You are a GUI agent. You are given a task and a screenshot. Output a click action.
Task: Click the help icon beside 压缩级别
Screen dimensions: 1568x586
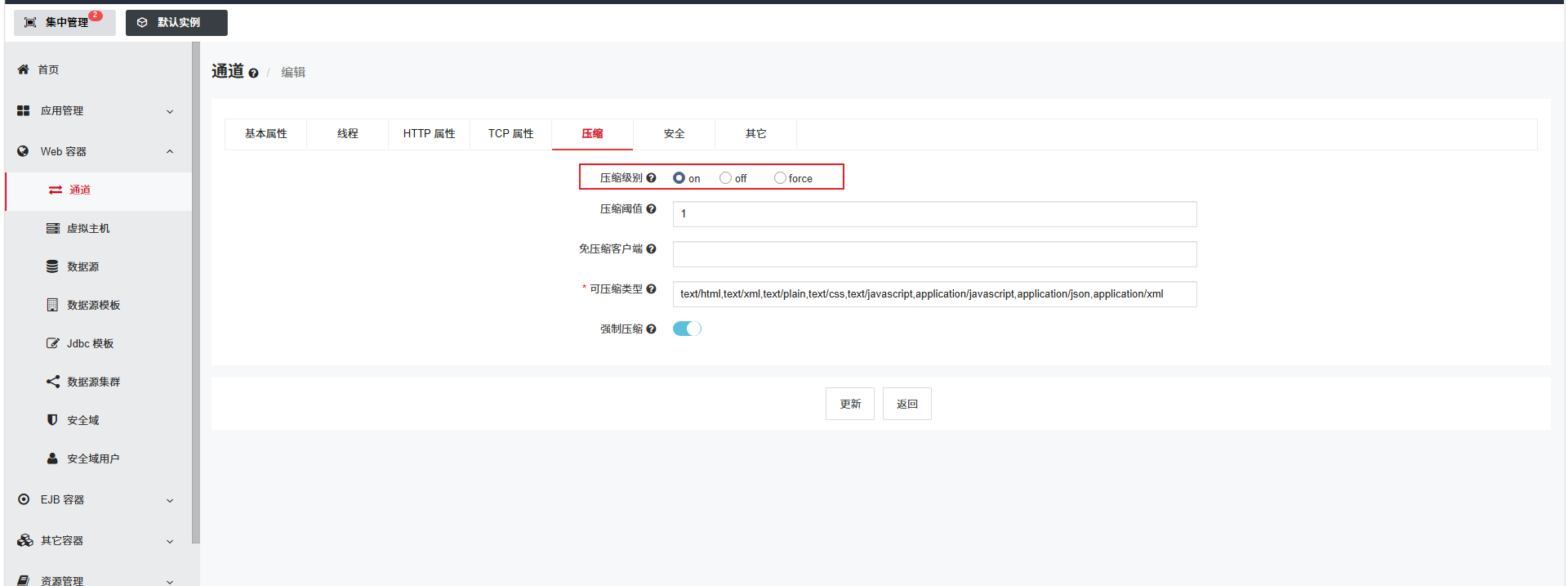tap(651, 177)
